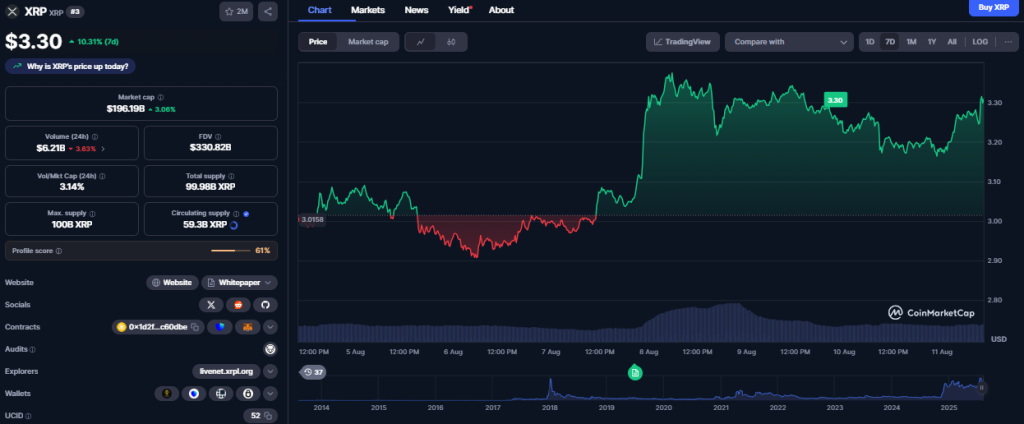Expand more Wallets chevron
The width and height of the screenshot is (1024, 424).
pos(270,393)
